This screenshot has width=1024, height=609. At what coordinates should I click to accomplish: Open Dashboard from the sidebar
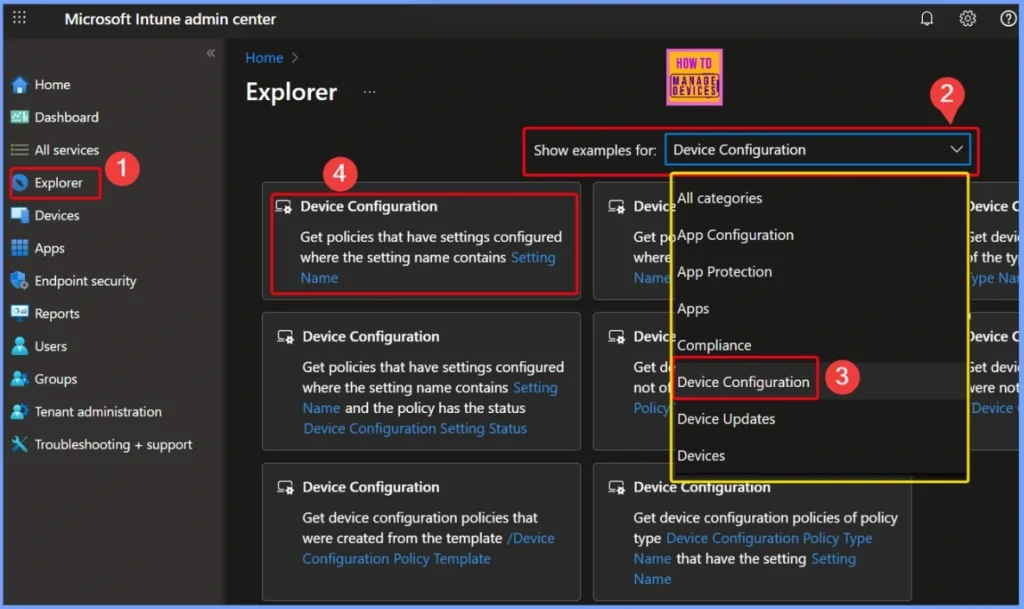coord(67,117)
